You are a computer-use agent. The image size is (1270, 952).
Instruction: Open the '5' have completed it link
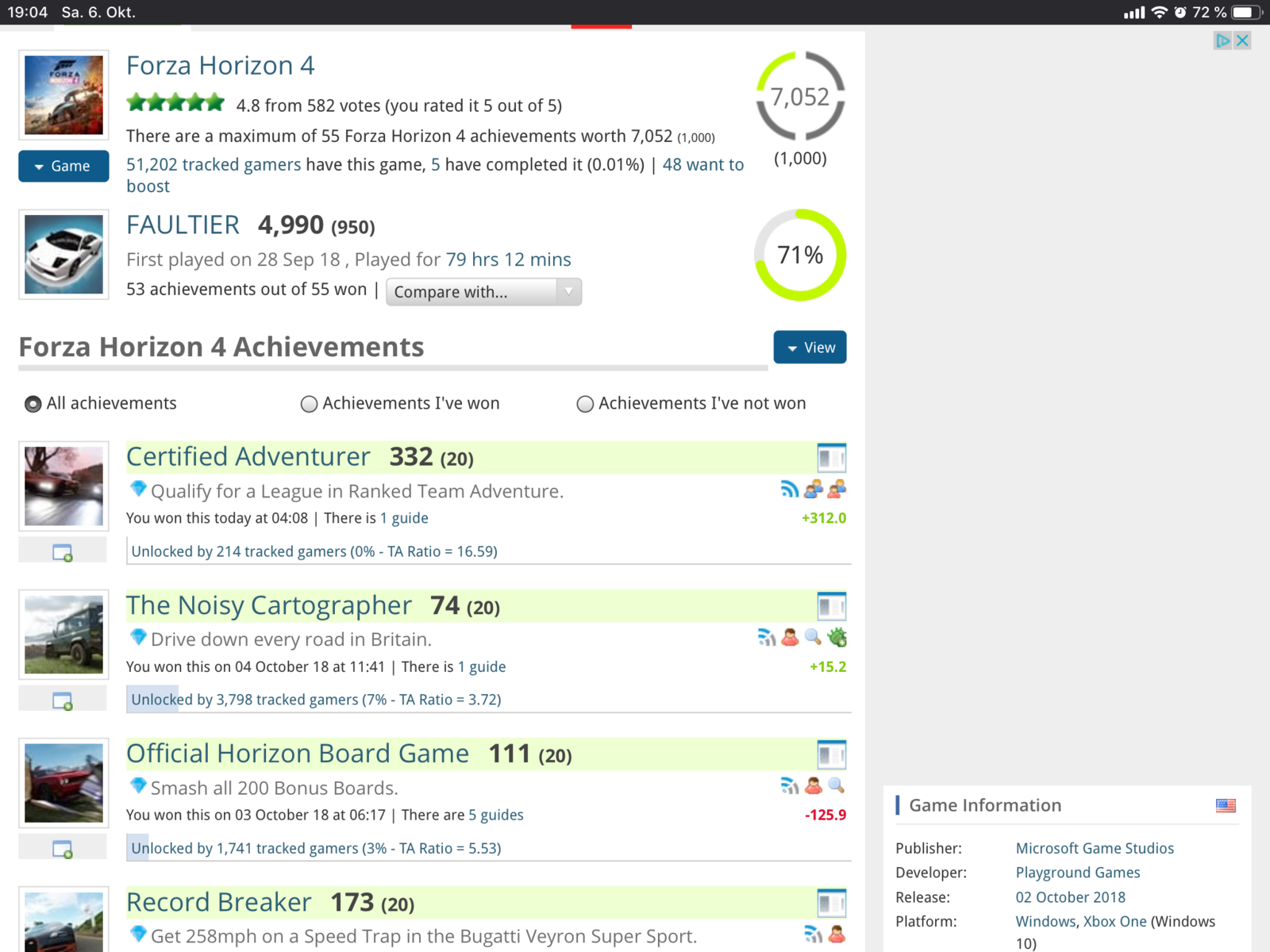coord(435,164)
